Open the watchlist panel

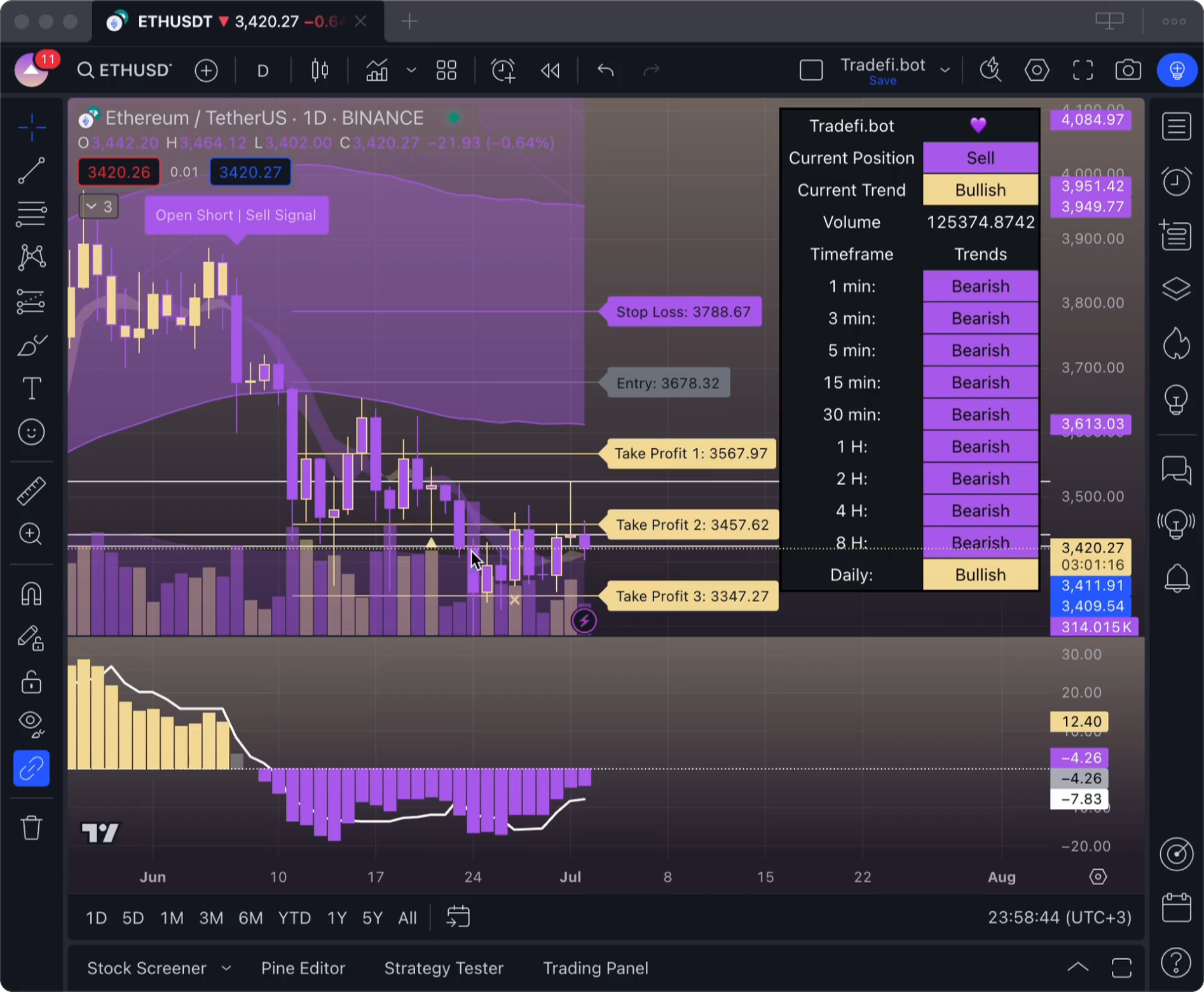point(1176,126)
